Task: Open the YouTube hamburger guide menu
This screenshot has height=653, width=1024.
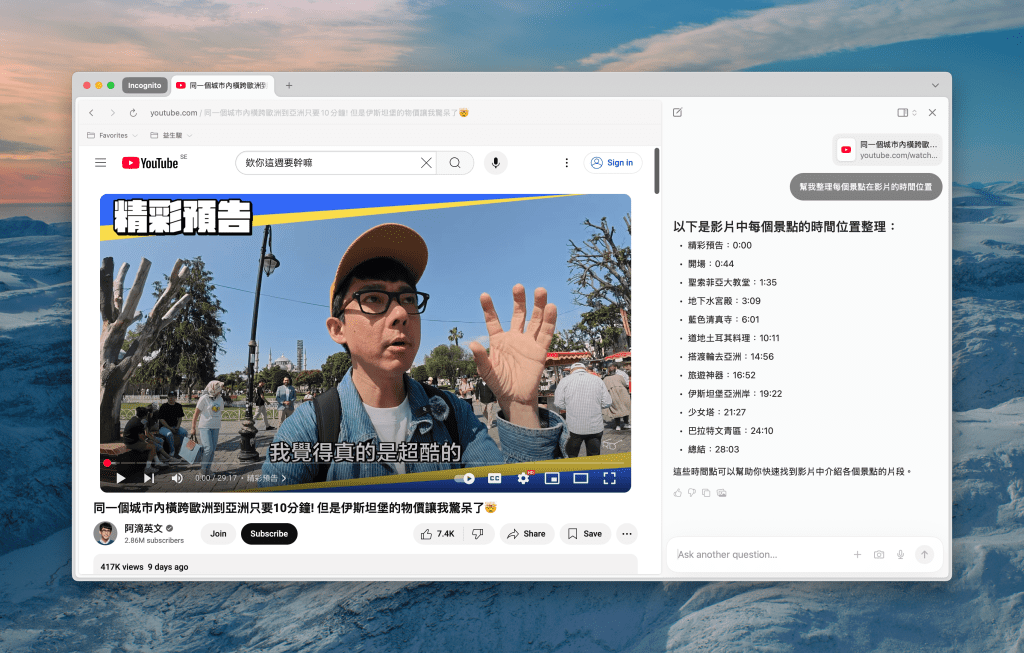Action: coord(100,163)
